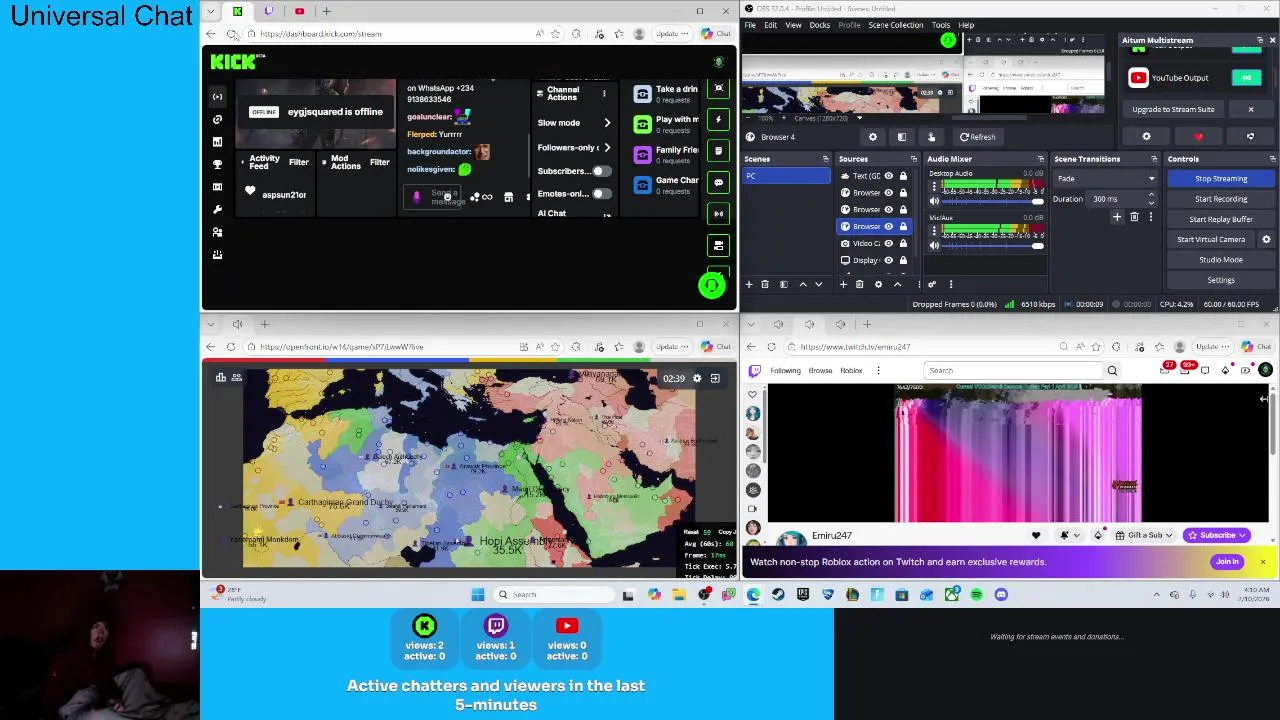Click the Interact hand icon in OBS
Viewport: 1280px width, 720px height.
click(x=931, y=137)
